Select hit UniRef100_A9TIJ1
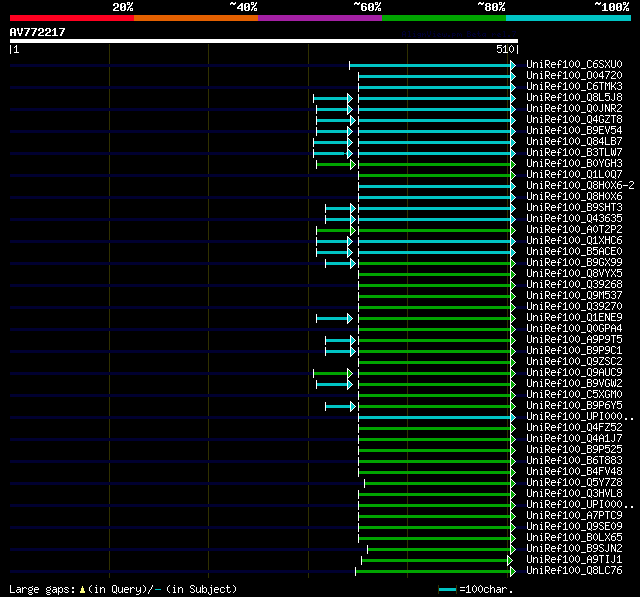The image size is (640, 597). coord(574,560)
